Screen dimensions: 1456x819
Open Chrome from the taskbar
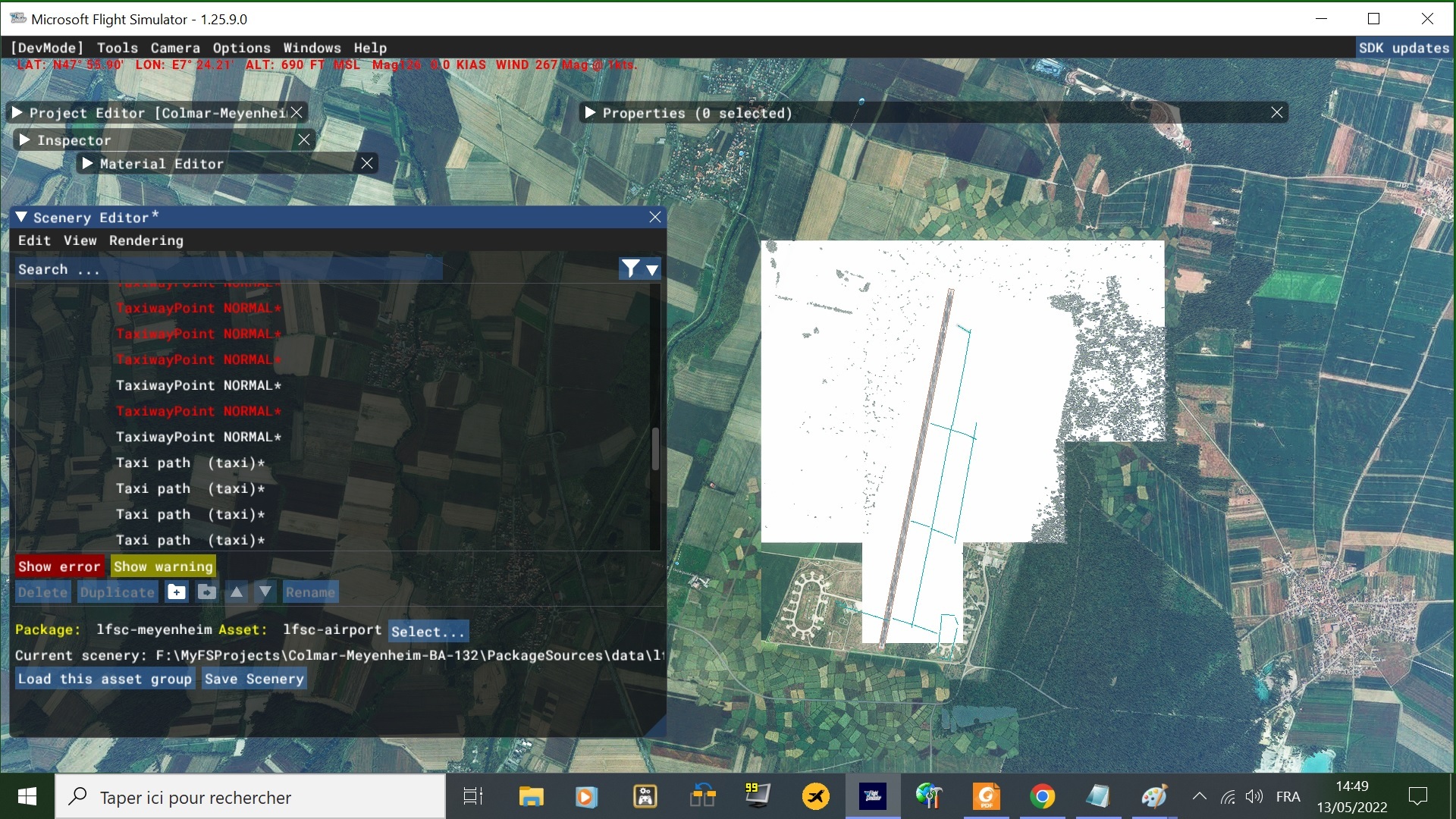1042,797
